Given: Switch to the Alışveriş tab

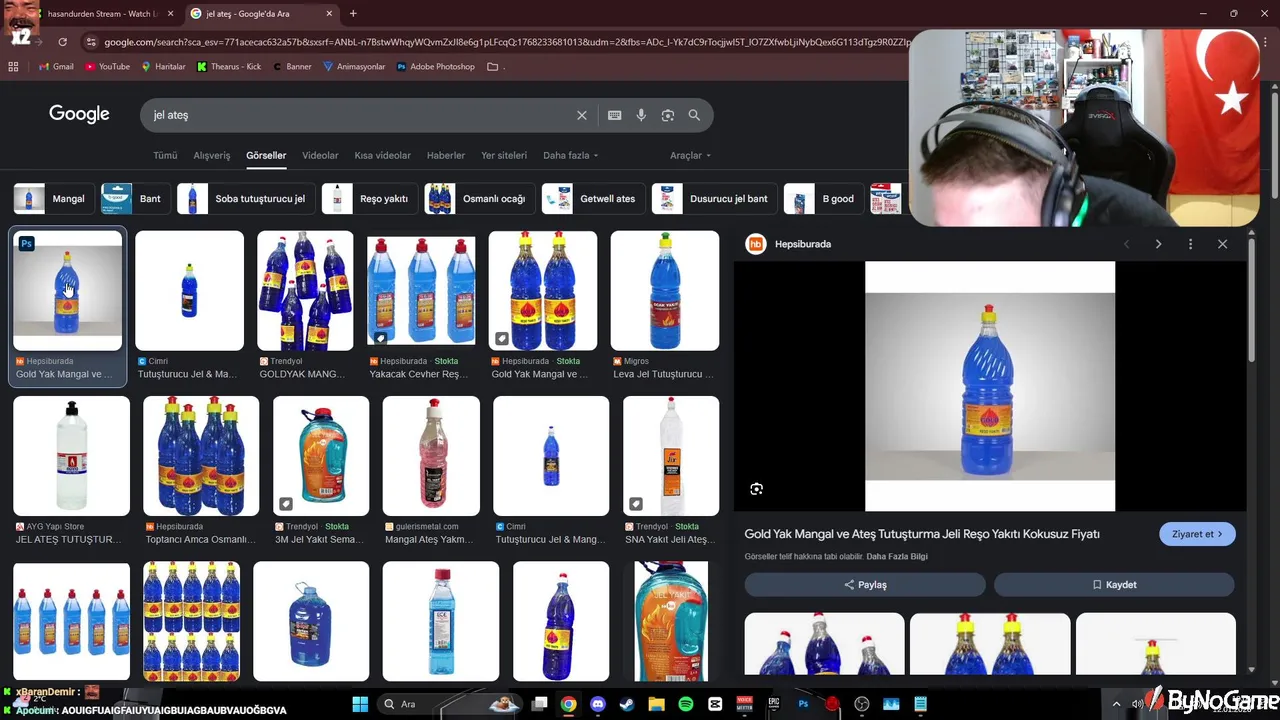Looking at the screenshot, I should pyautogui.click(x=211, y=156).
